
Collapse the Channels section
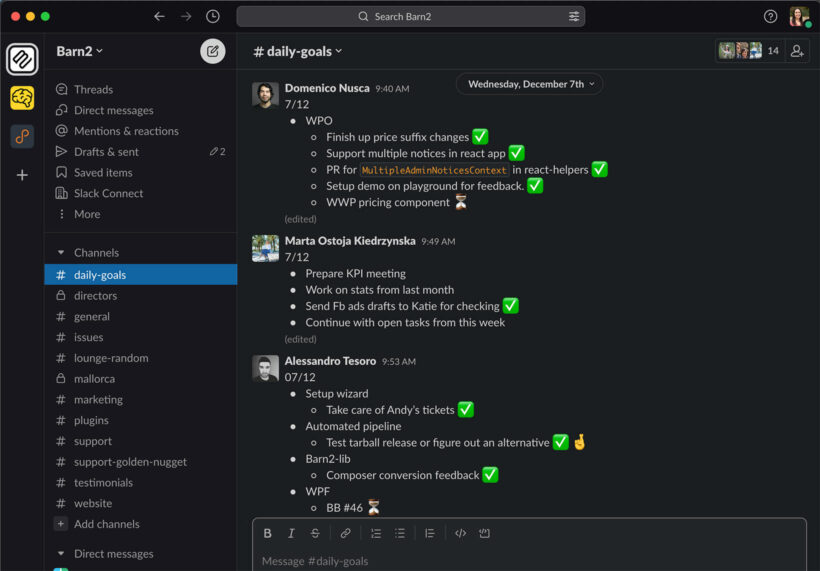pos(61,253)
